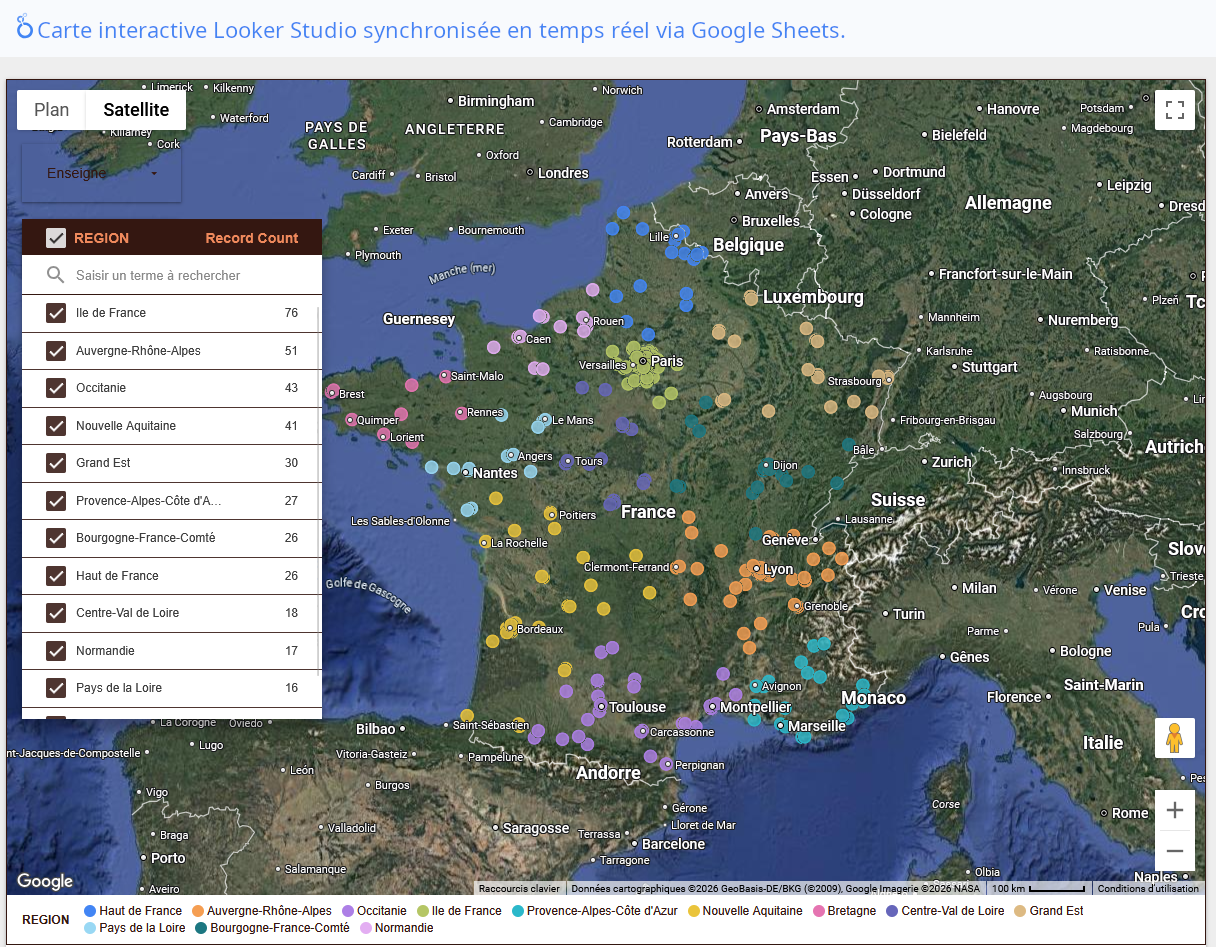
Task: Switch to Plan map view
Action: click(52, 110)
